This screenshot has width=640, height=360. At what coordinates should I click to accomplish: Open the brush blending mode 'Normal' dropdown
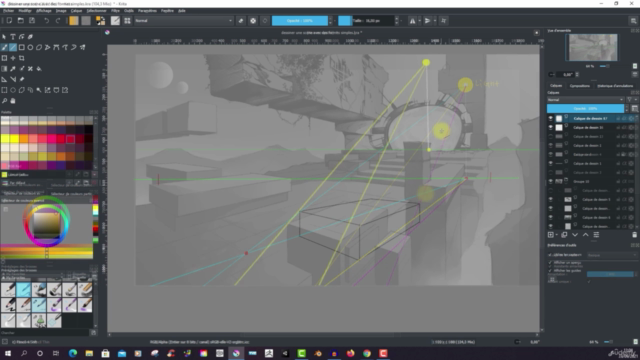pos(184,20)
